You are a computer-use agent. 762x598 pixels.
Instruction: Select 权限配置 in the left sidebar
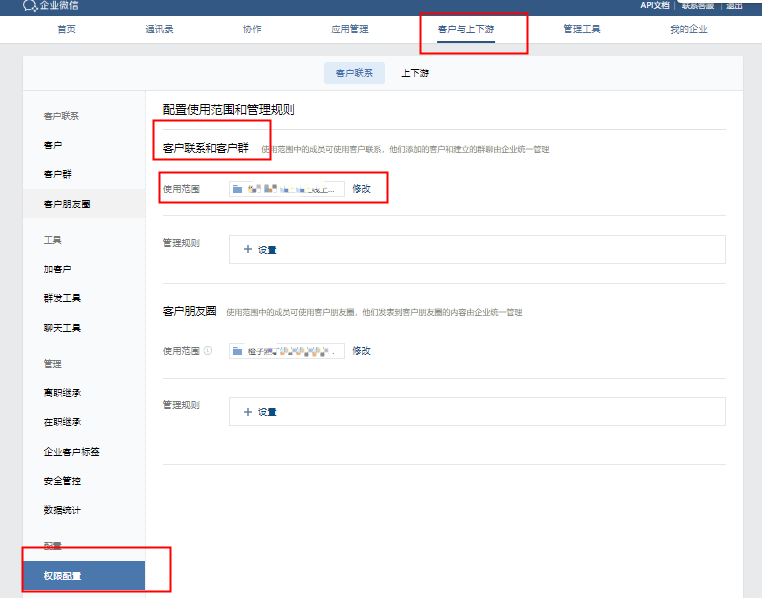pyautogui.click(x=62, y=576)
